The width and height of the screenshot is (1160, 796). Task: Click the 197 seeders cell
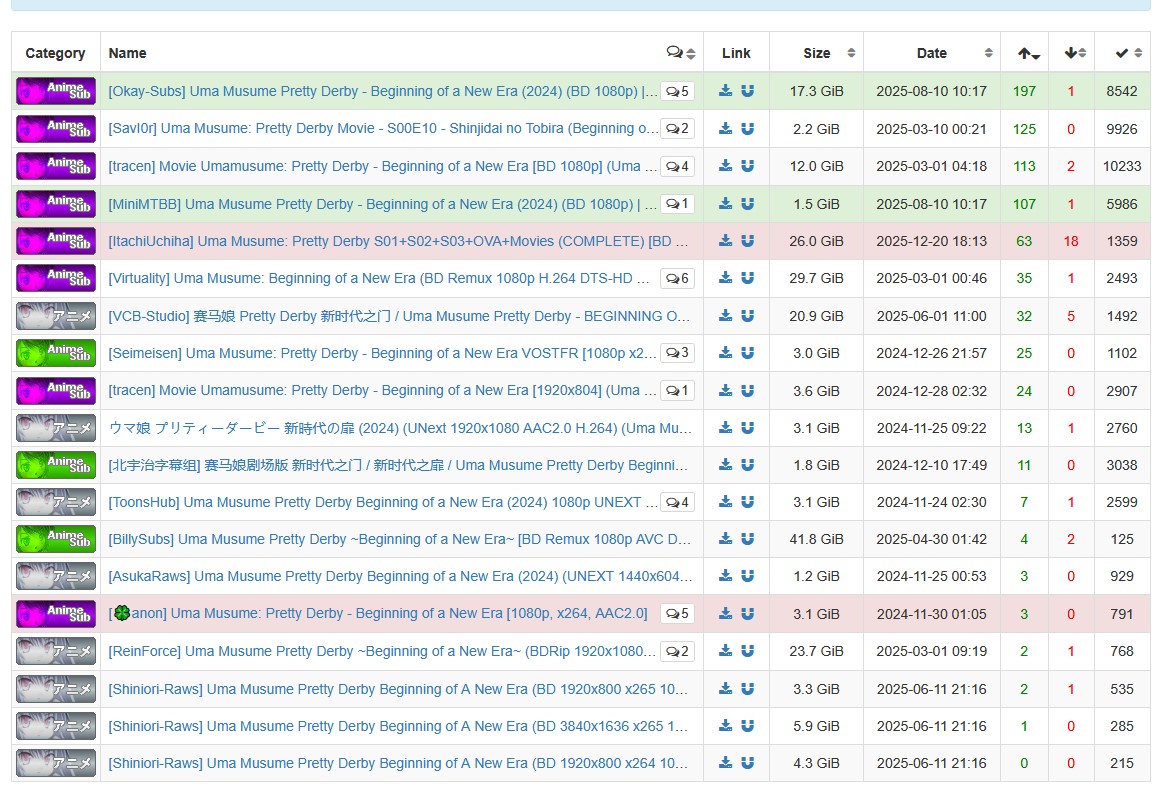click(1025, 91)
